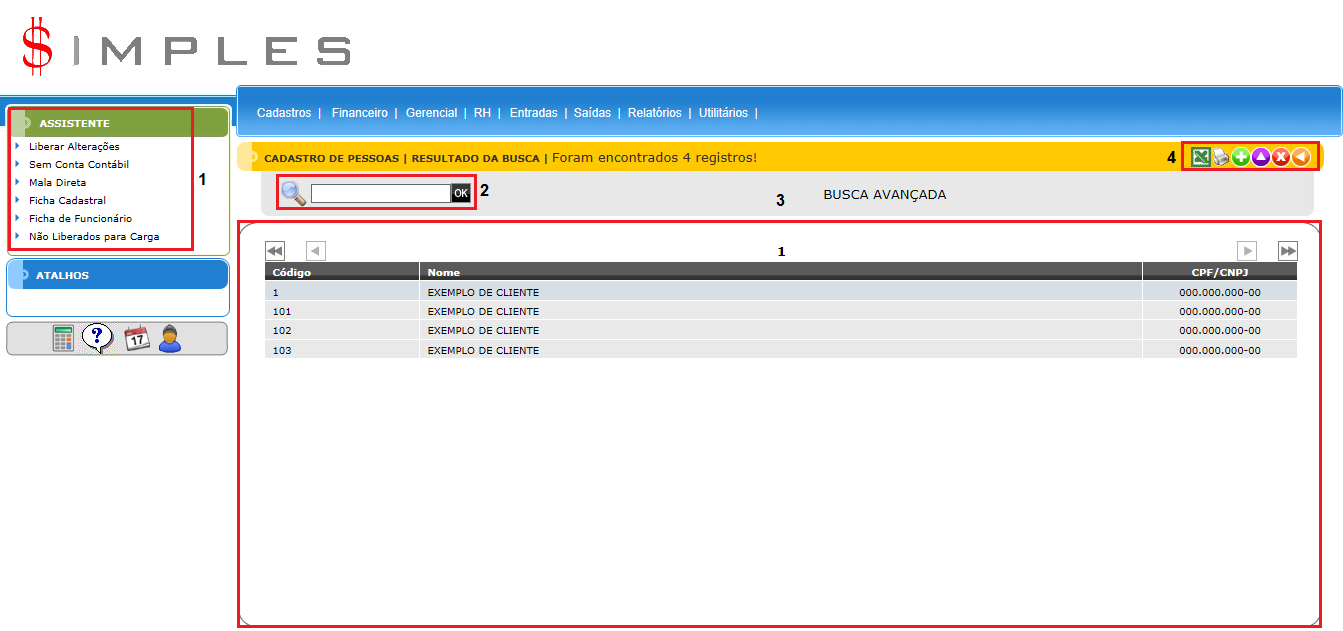Focus the search text field
1343x631 pixels.
(380, 193)
